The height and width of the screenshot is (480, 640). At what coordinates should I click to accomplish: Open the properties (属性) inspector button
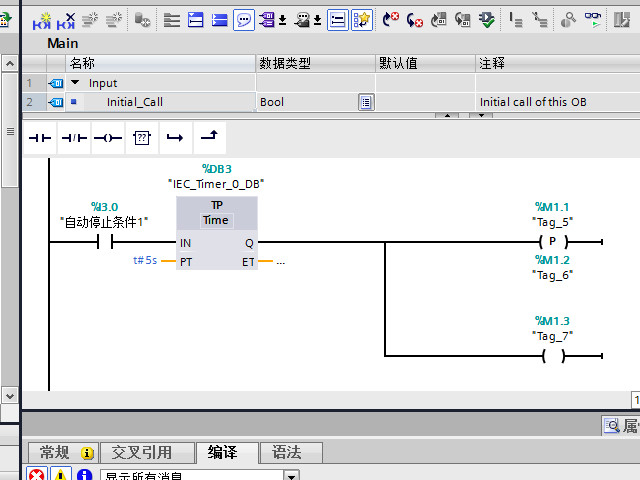[621, 426]
